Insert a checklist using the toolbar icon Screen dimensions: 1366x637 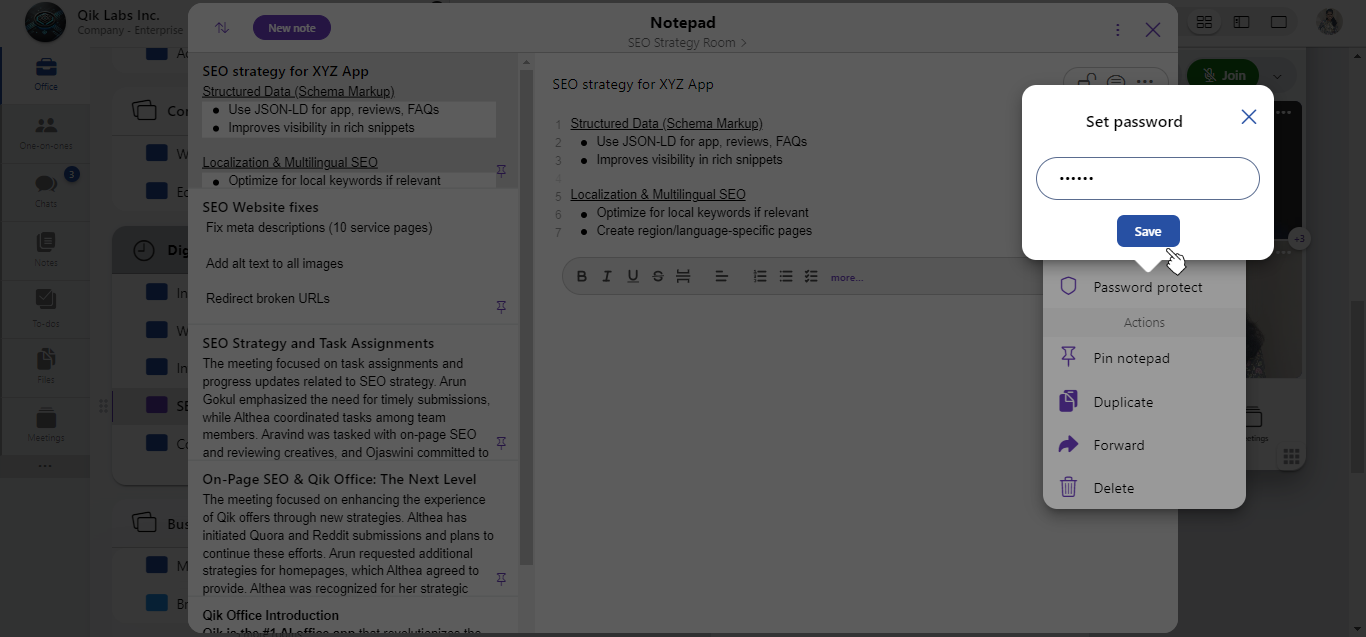click(x=811, y=277)
